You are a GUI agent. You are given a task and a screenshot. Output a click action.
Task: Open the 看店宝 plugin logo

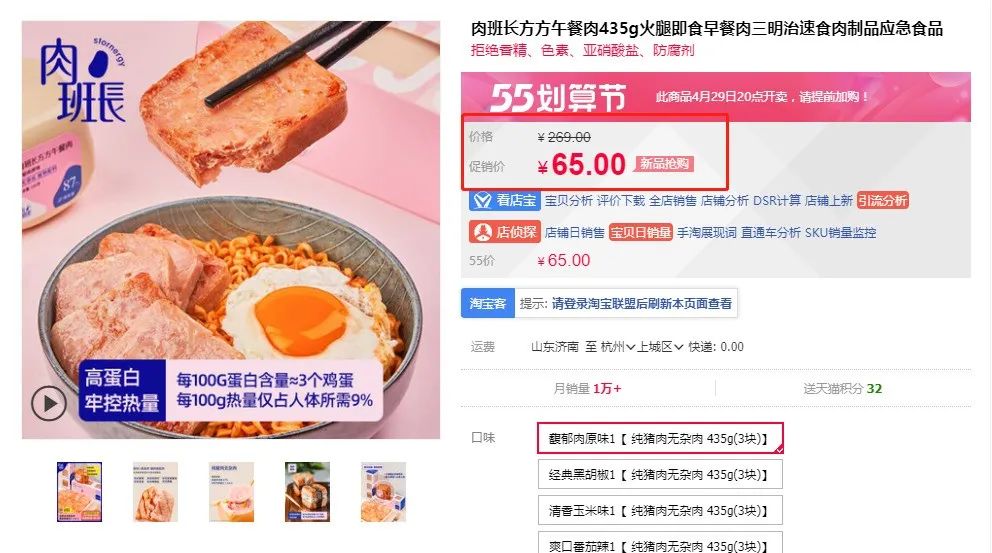(504, 201)
